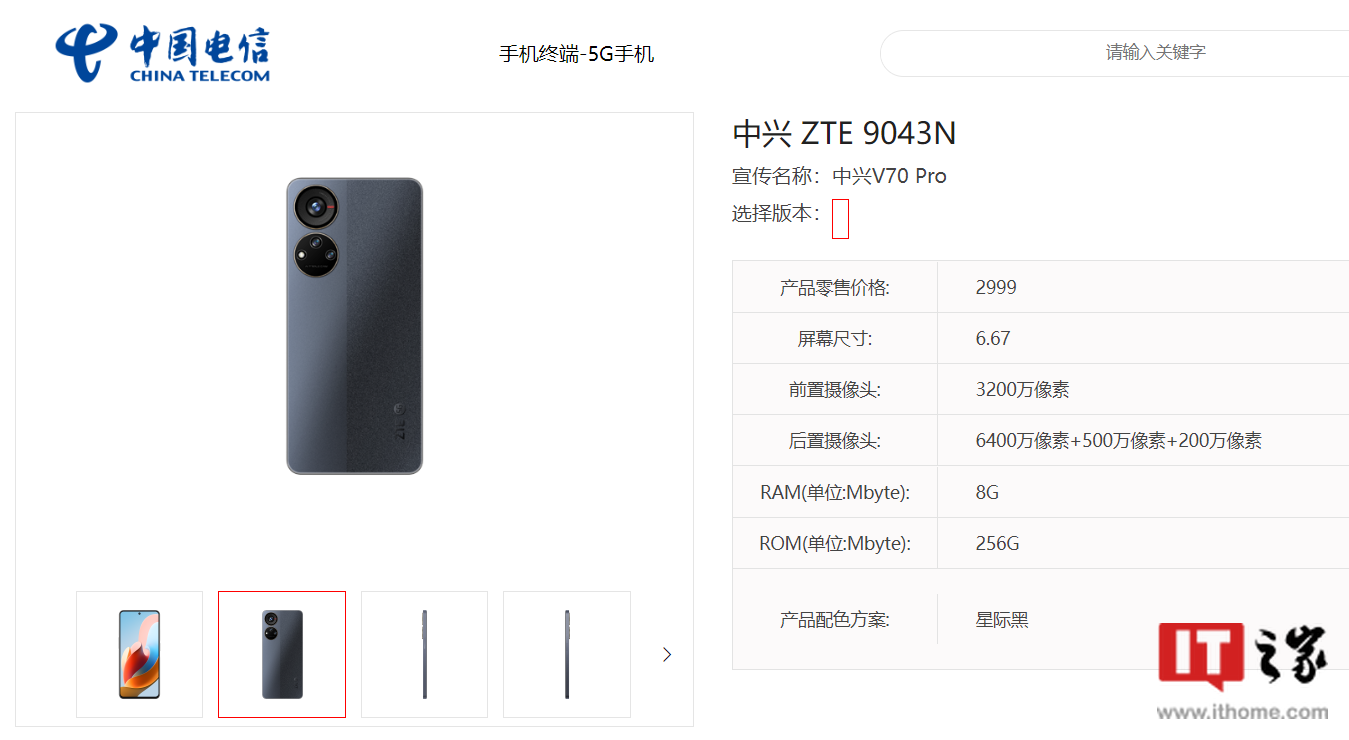The height and width of the screenshot is (740, 1349).
Task: Click the 3200万像素 front camera value
Action: (1022, 389)
